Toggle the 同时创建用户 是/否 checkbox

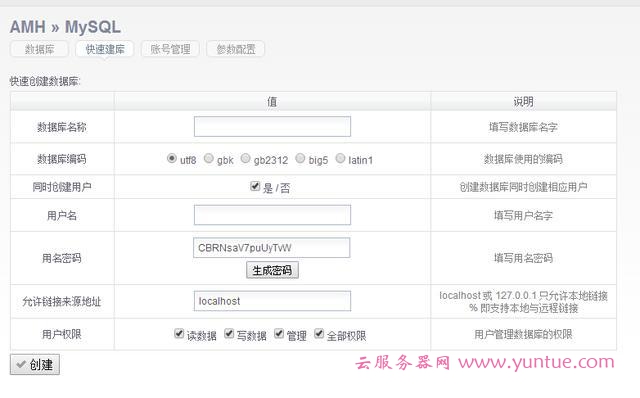coord(255,186)
